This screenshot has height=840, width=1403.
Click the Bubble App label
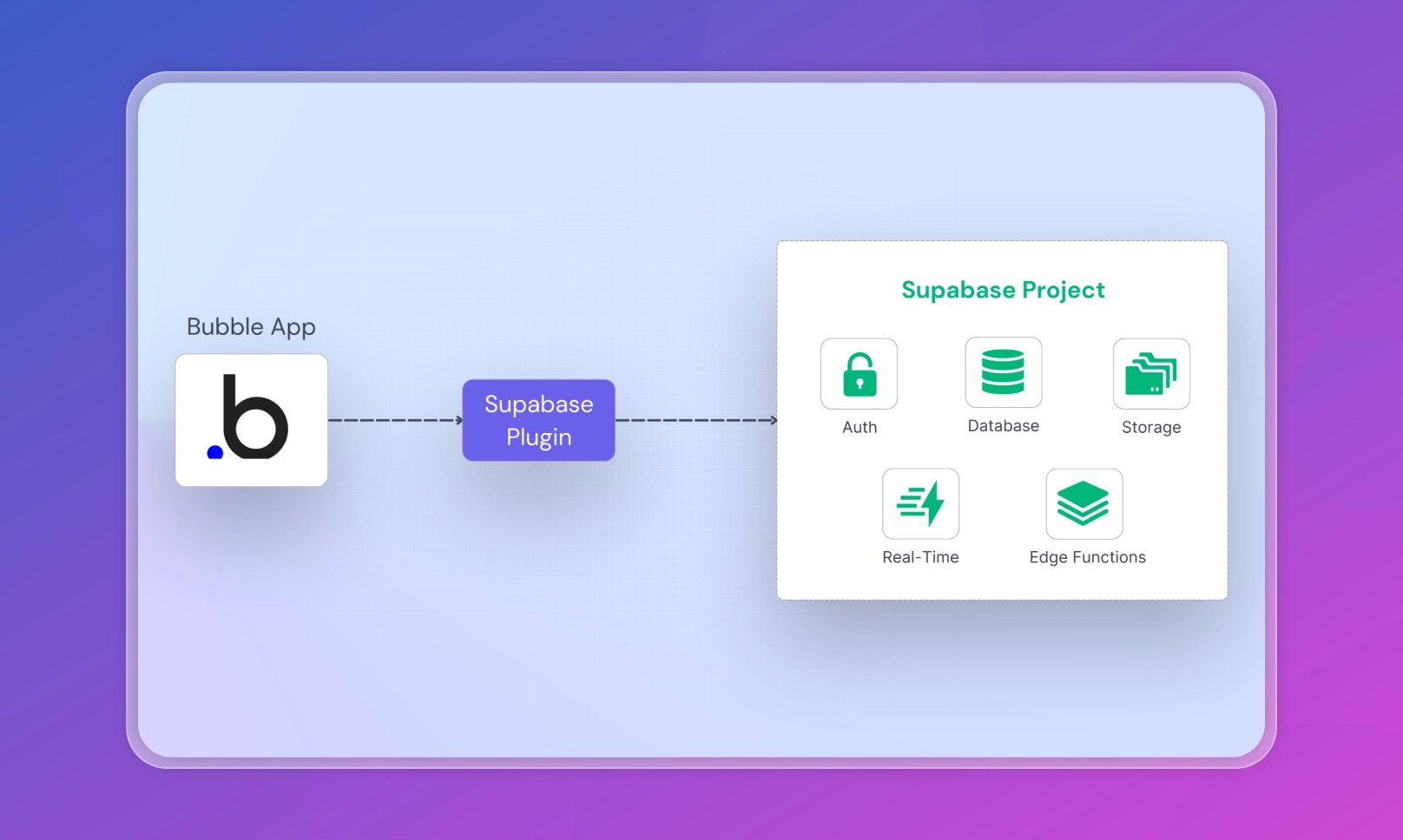tap(251, 327)
